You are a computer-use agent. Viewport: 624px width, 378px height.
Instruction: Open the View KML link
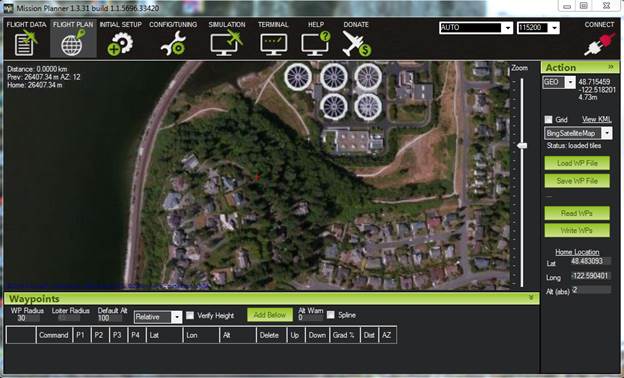(597, 119)
